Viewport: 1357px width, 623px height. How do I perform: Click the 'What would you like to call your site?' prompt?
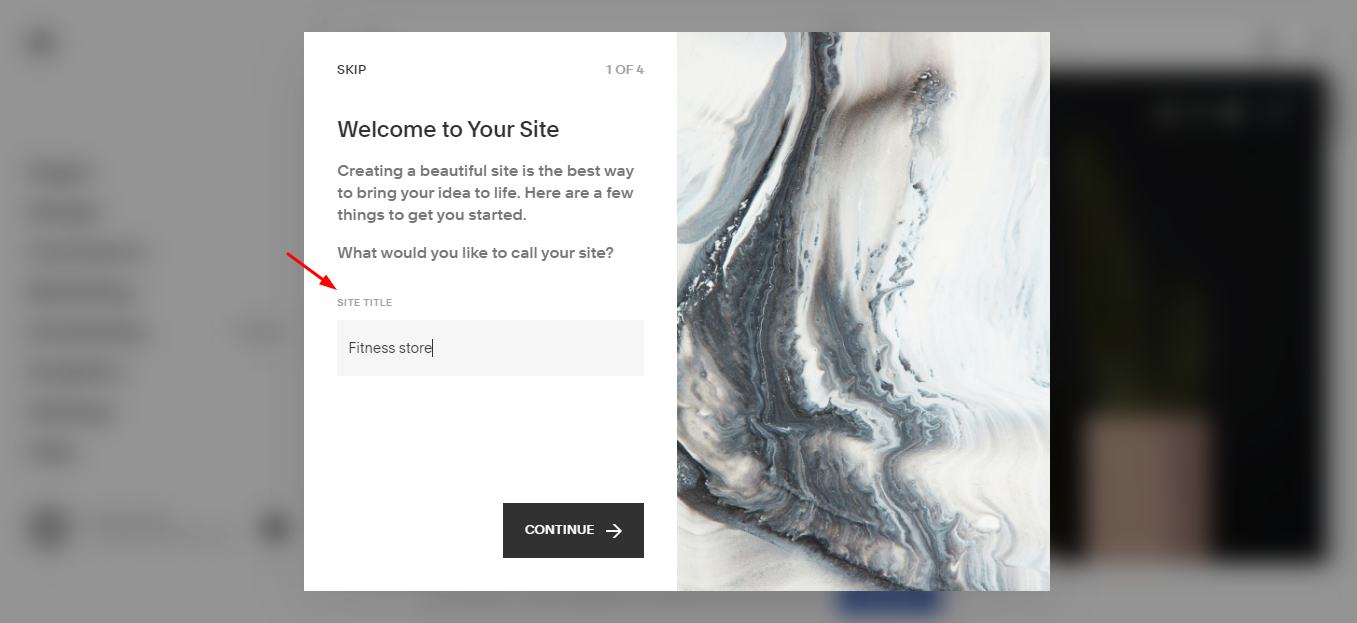(x=475, y=253)
